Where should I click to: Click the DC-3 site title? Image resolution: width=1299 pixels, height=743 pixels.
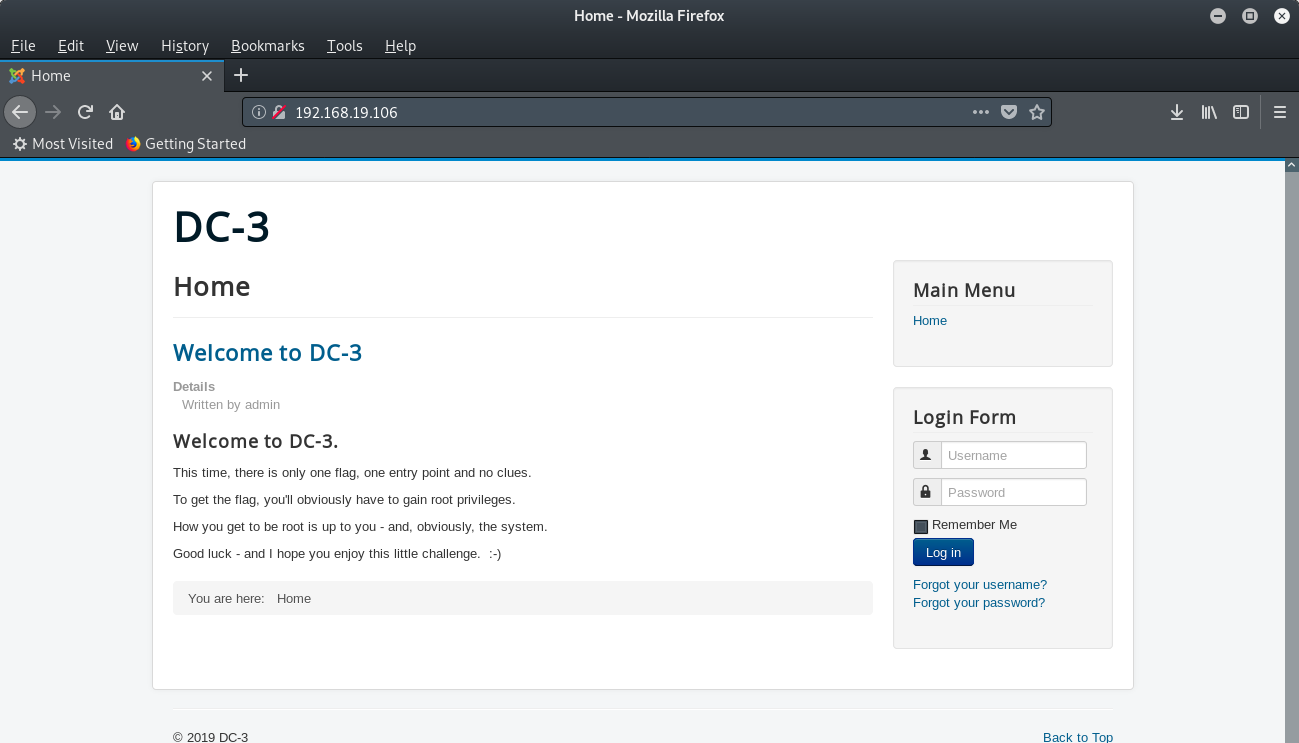pyautogui.click(x=222, y=227)
